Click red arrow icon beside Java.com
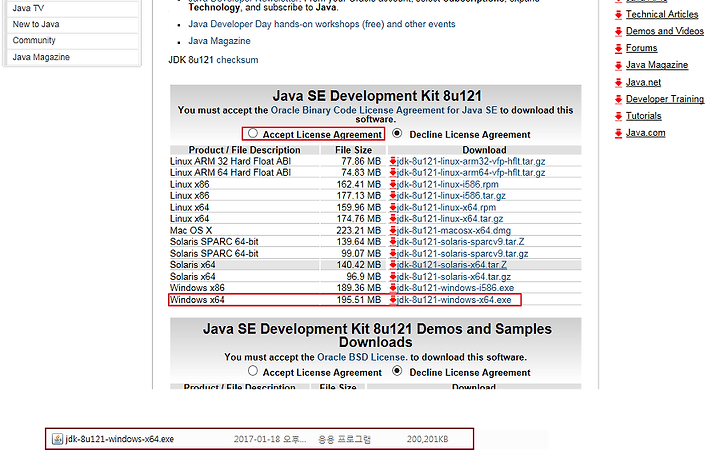Image resolution: width=720 pixels, height=466 pixels. click(x=619, y=134)
